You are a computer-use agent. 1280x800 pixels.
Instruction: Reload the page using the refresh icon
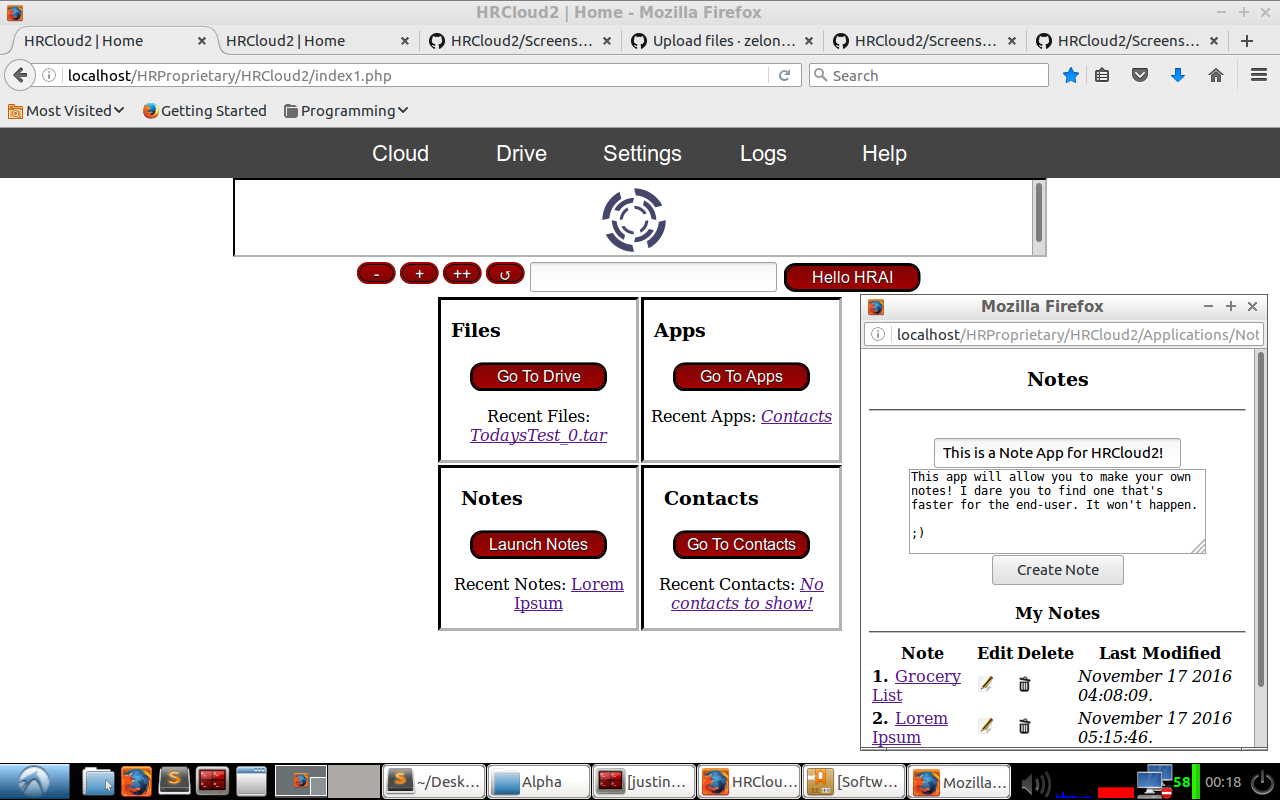click(784, 74)
